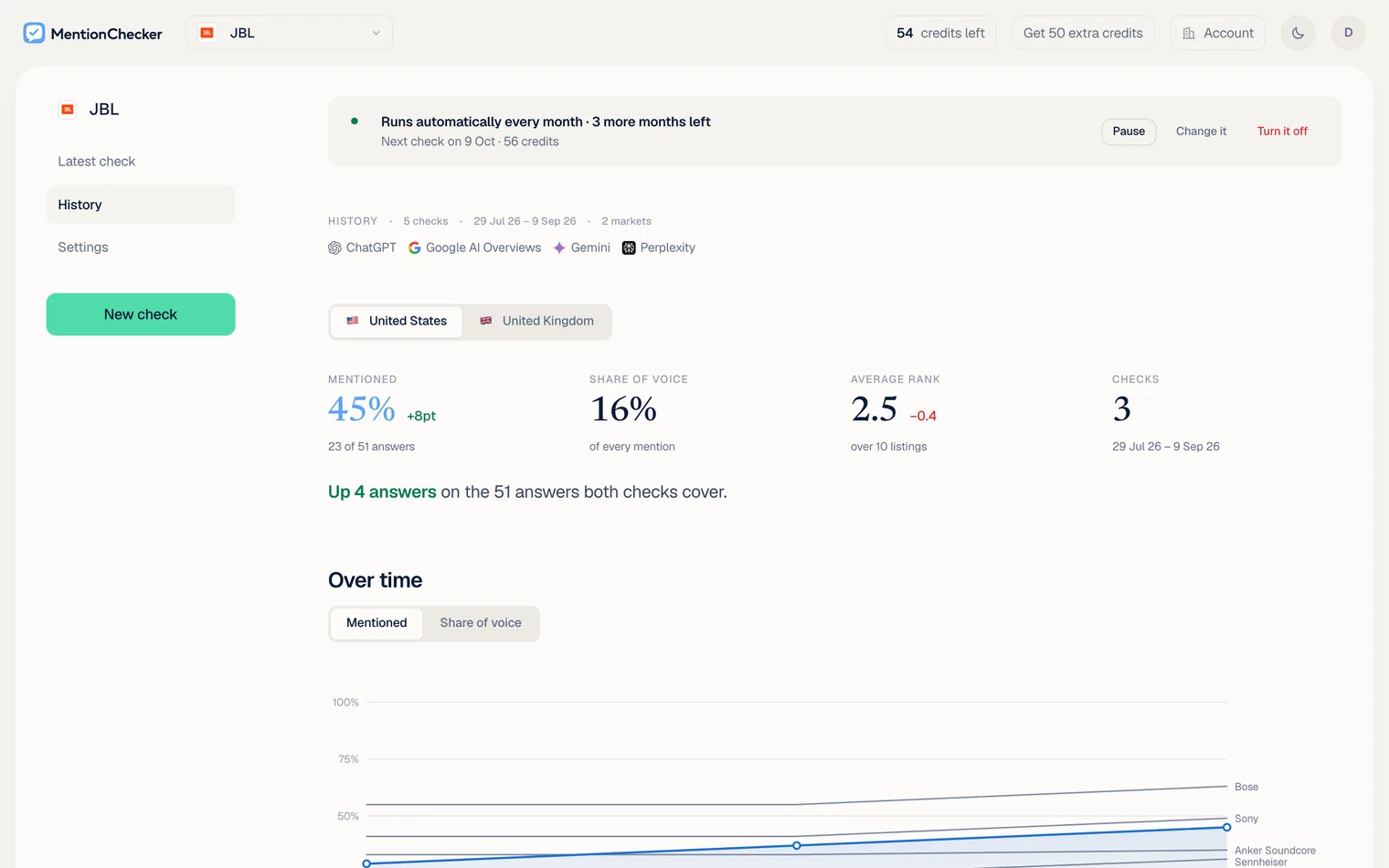
Task: Click the Gemini sparkle icon
Action: [x=559, y=248]
